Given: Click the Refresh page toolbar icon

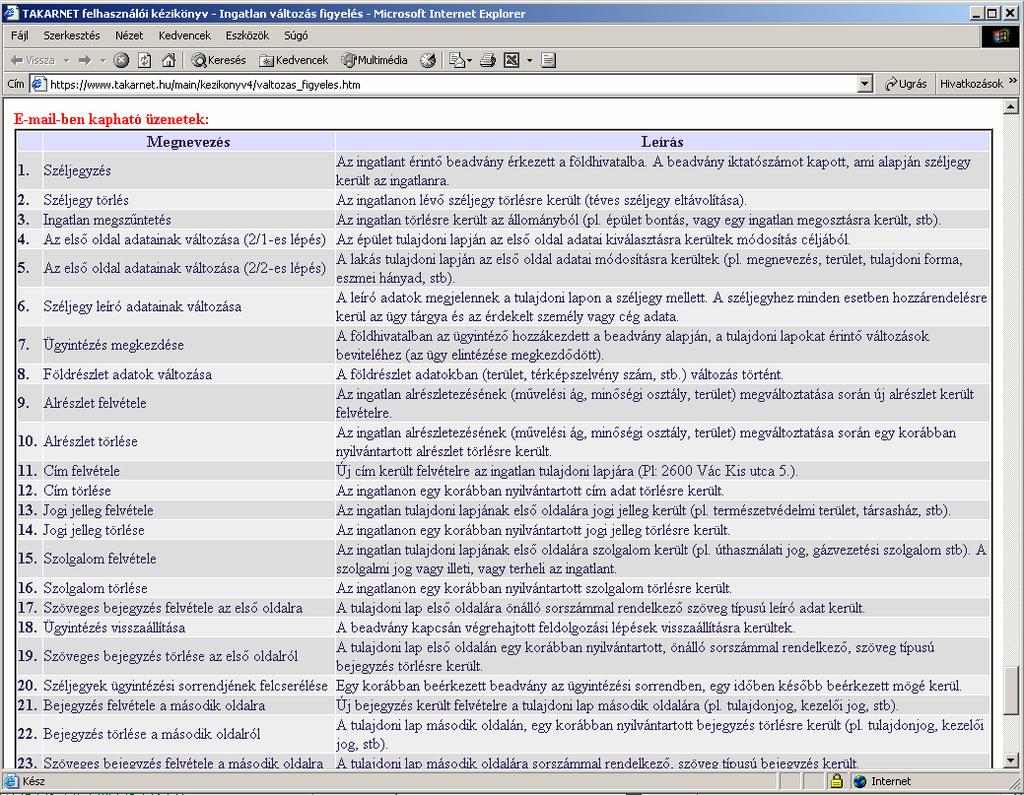Looking at the screenshot, I should point(144,61).
